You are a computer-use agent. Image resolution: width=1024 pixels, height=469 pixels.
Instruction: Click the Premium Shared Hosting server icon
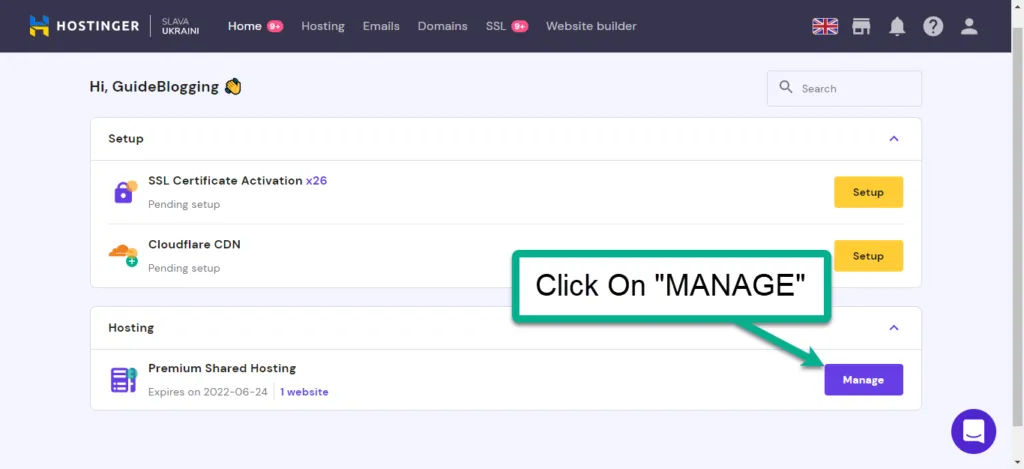(124, 380)
